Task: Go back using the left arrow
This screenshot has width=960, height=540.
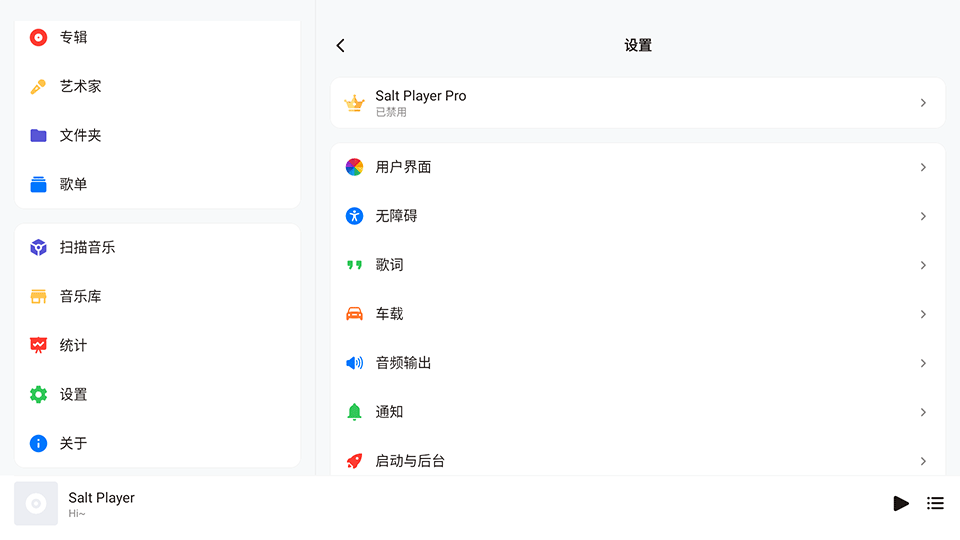Action: [340, 45]
